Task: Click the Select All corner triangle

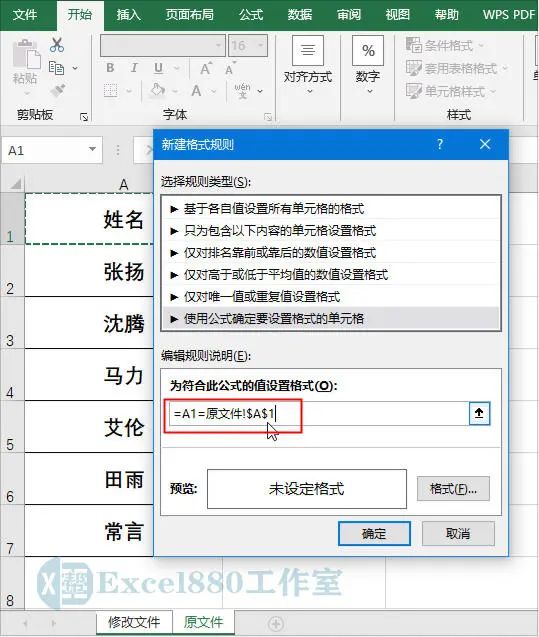Action: (15, 184)
